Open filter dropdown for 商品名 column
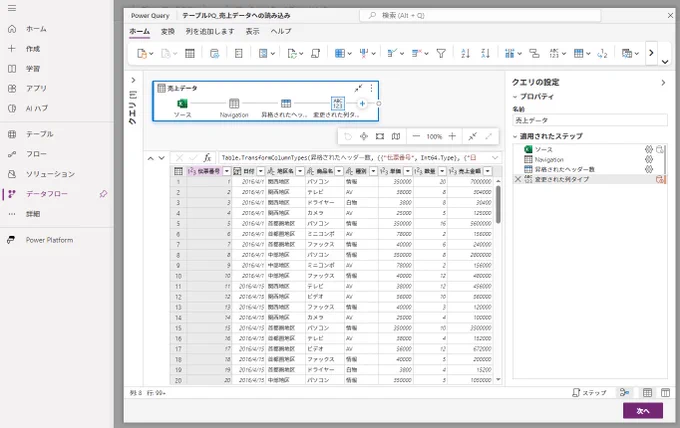Image resolution: width=680 pixels, height=428 pixels. pyautogui.click(x=339, y=171)
